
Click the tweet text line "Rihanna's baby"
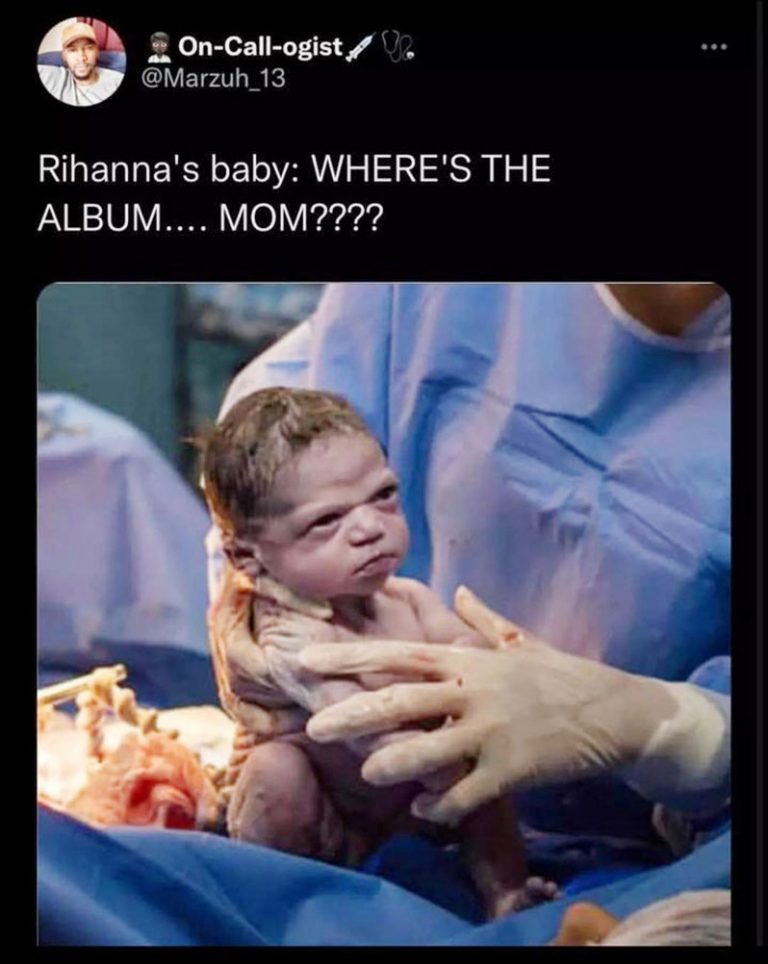click(x=164, y=168)
